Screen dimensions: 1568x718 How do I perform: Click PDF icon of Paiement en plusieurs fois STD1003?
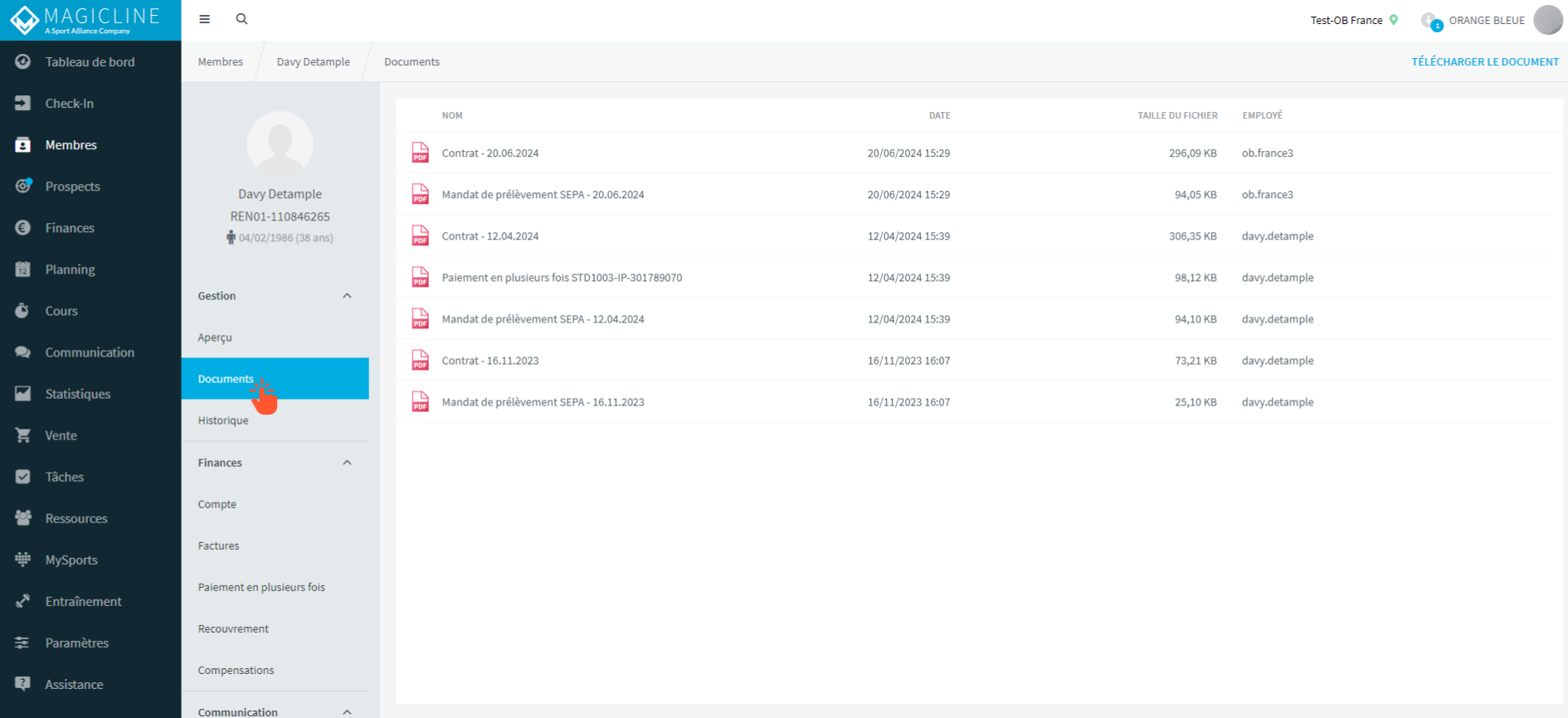pos(421,277)
